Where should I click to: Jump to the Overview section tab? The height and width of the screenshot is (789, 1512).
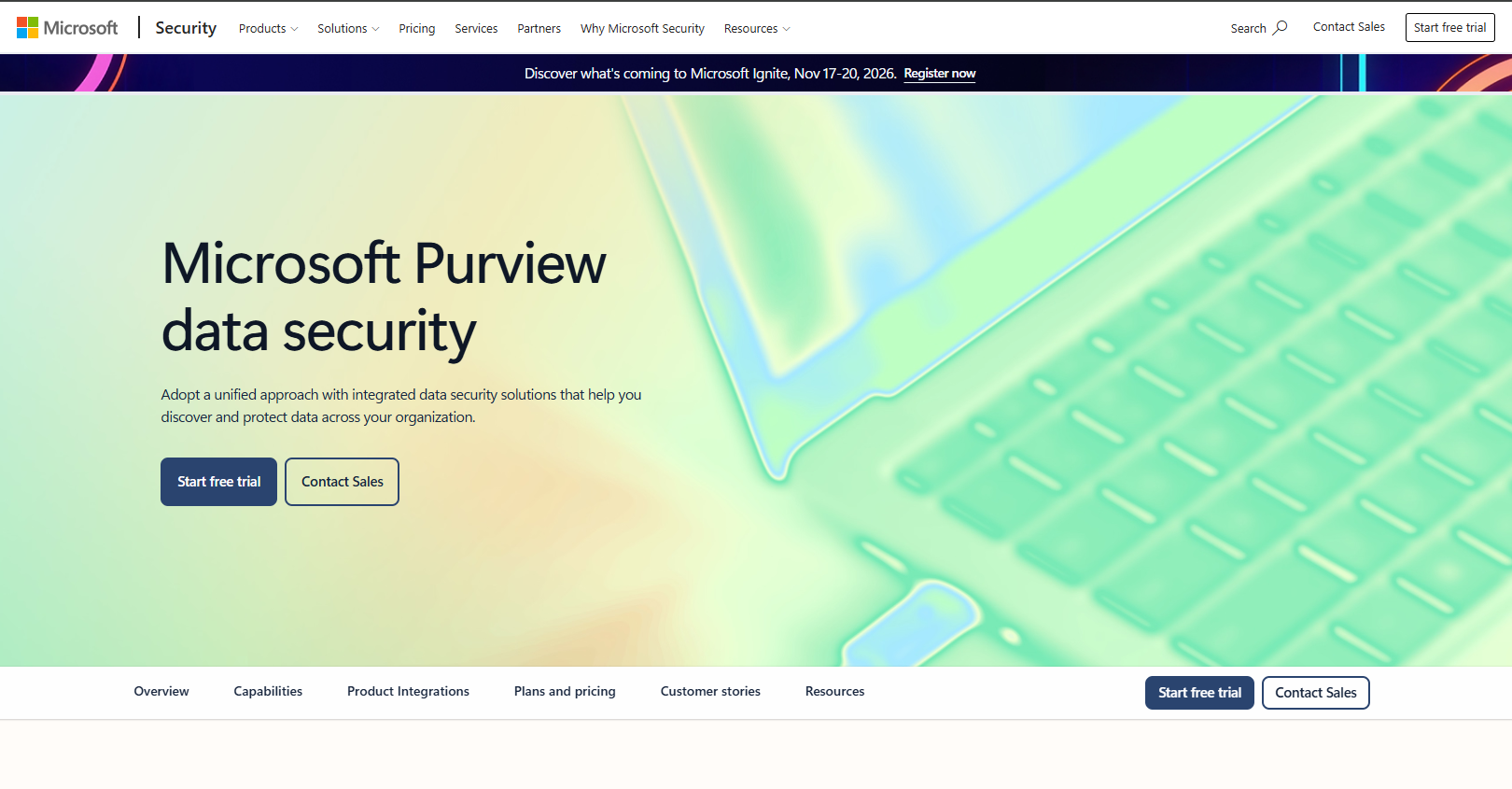click(161, 692)
